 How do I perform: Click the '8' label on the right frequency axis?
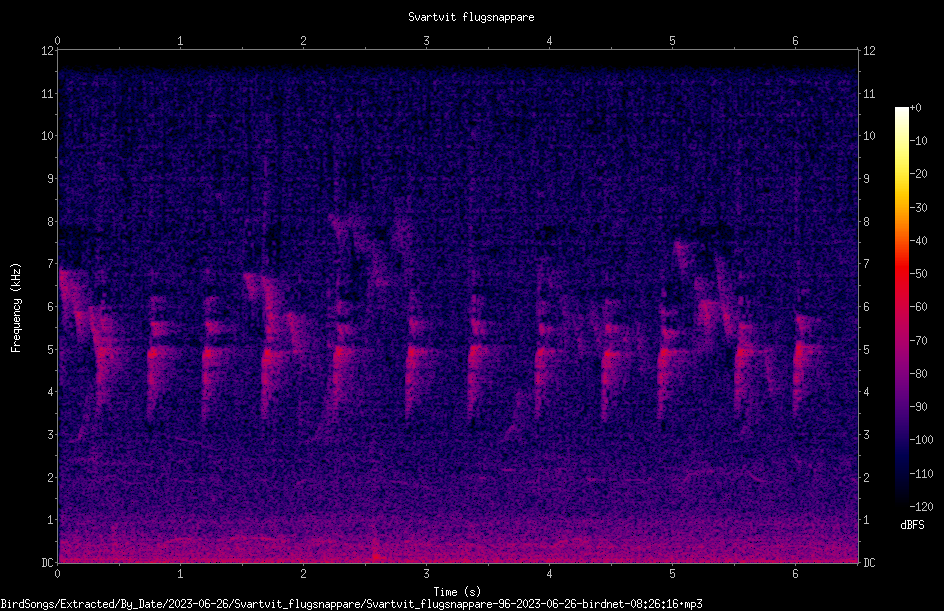[x=866, y=222]
